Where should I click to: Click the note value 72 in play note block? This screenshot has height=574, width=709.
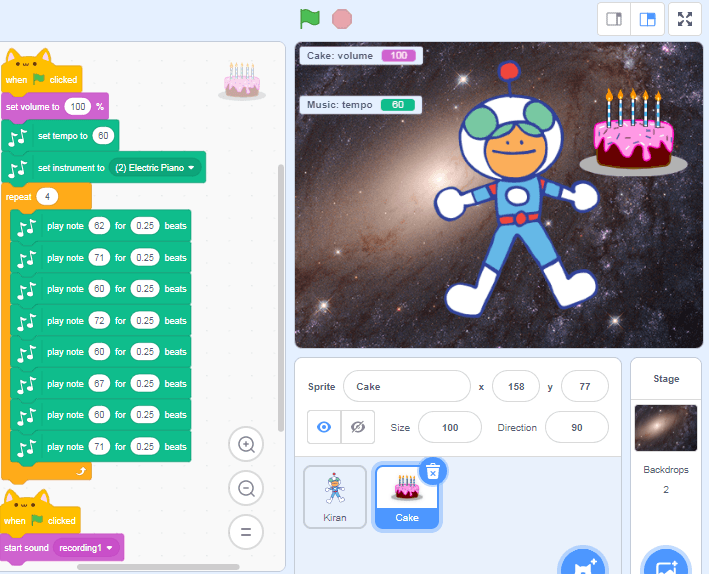(x=99, y=321)
